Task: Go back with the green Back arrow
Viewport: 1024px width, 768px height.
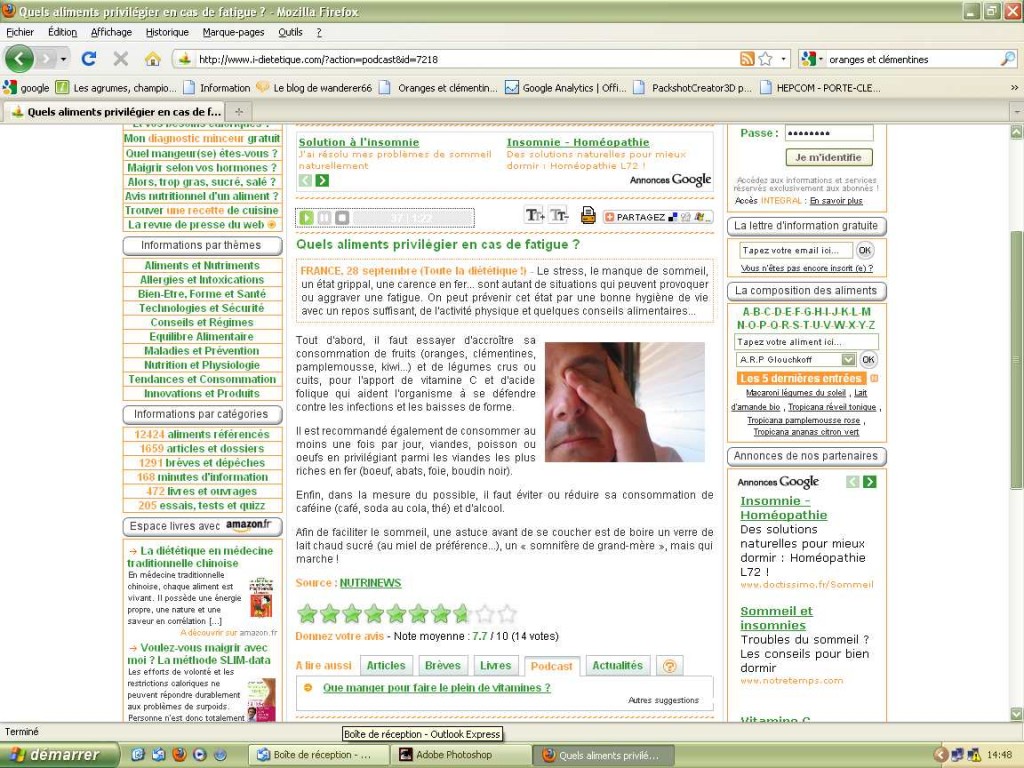Action: [19, 59]
